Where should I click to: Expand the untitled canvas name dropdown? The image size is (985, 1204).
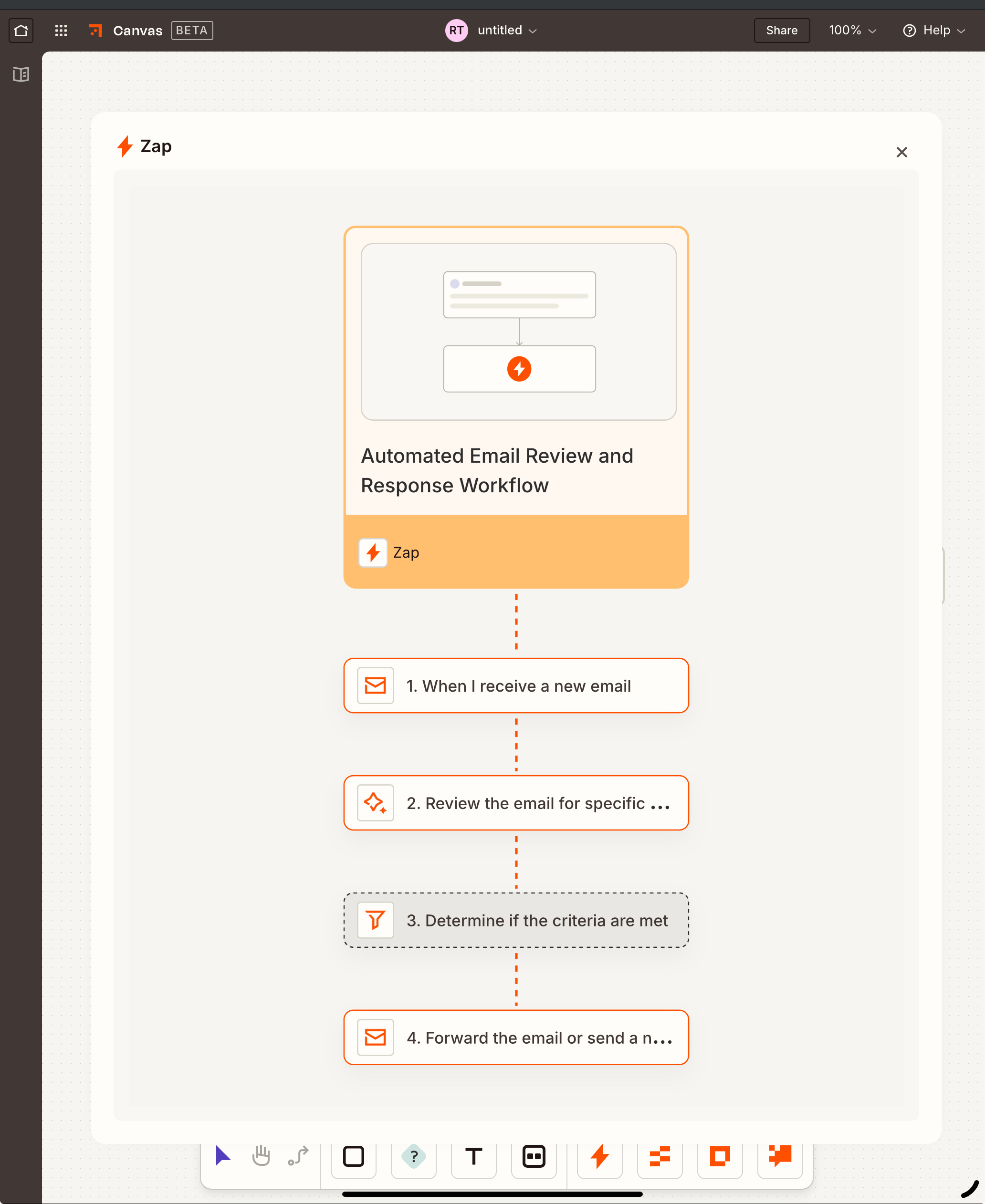pyautogui.click(x=507, y=31)
